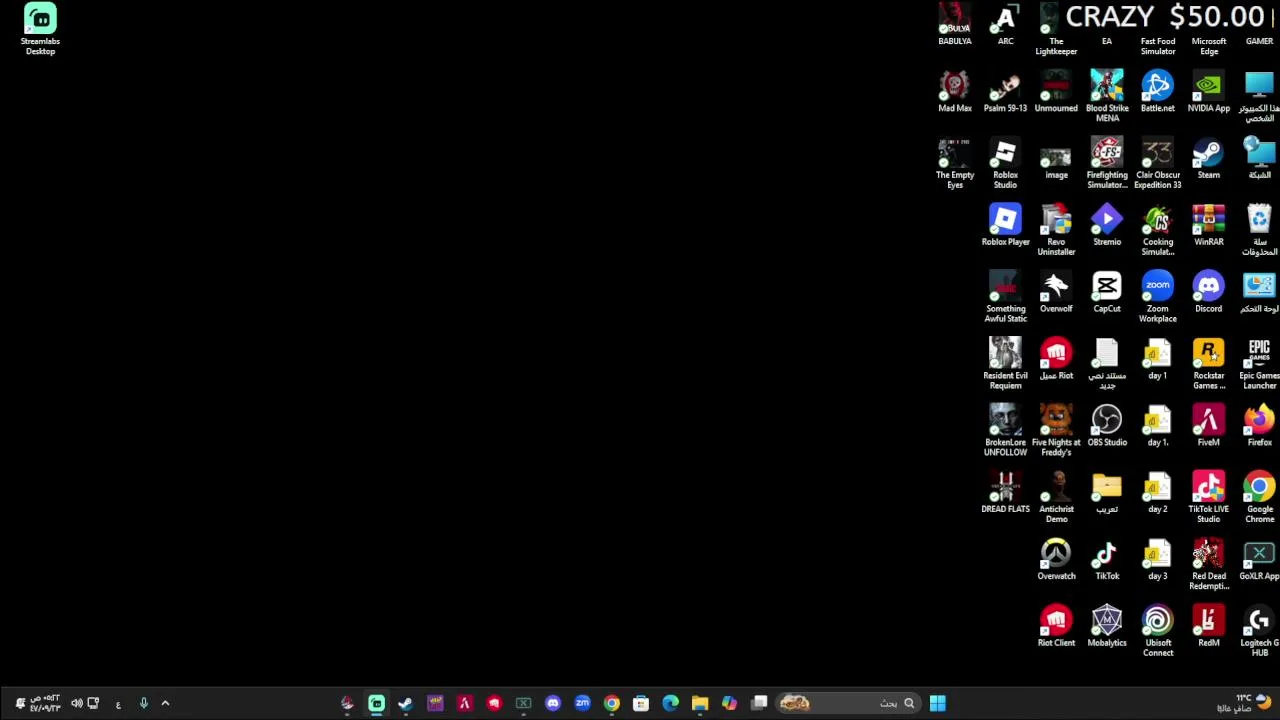Image resolution: width=1280 pixels, height=720 pixels.
Task: Open the Mobalytics shortcut
Action: 1107,627
